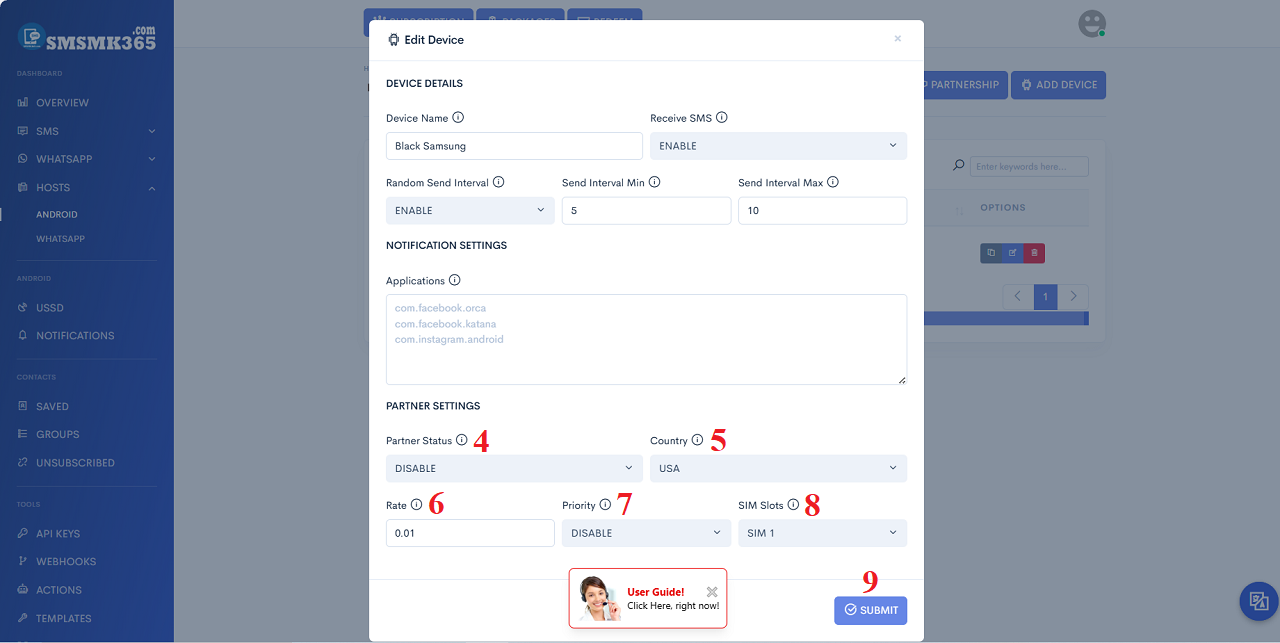The image size is (1280, 643).
Task: Click the OPTIONS column header
Action: (1003, 208)
